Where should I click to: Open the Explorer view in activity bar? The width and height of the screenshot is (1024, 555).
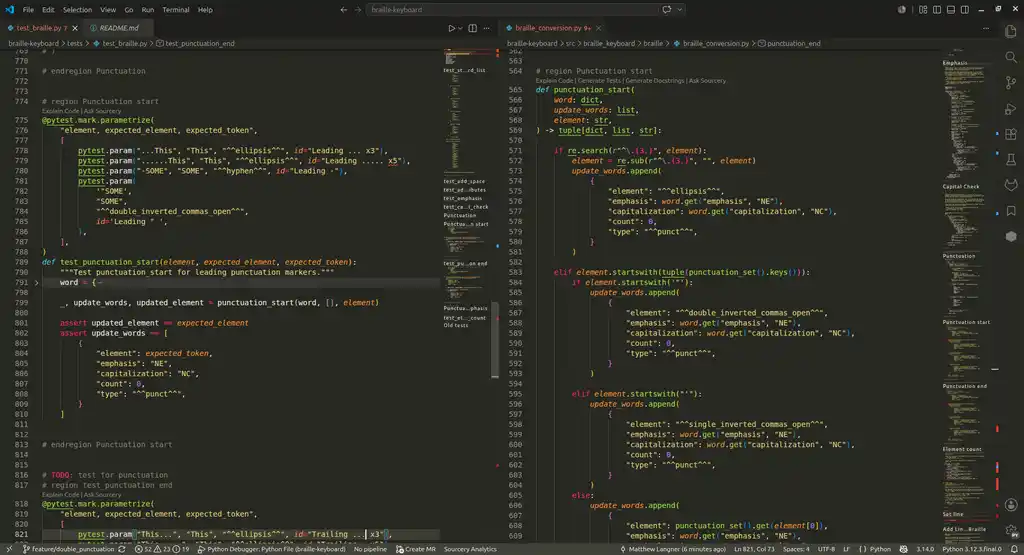(1011, 31)
